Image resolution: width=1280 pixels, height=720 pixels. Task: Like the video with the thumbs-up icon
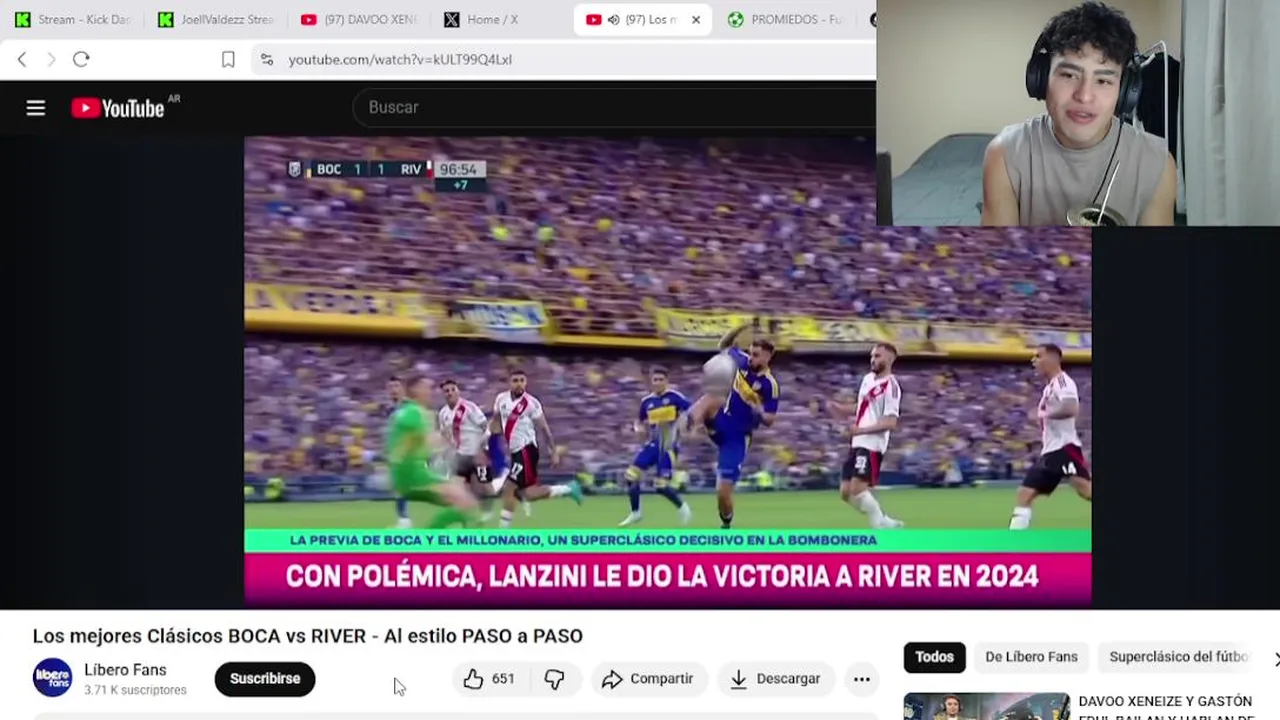pyautogui.click(x=473, y=679)
